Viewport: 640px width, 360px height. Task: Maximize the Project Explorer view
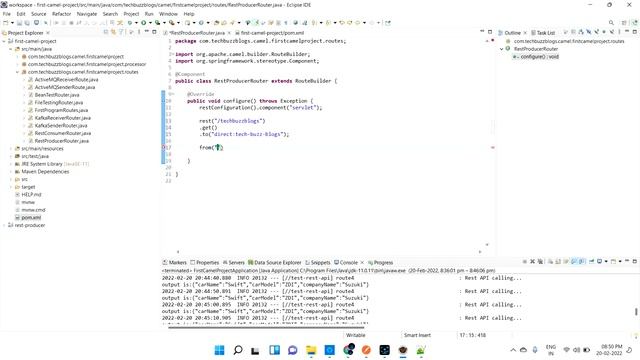click(x=154, y=32)
